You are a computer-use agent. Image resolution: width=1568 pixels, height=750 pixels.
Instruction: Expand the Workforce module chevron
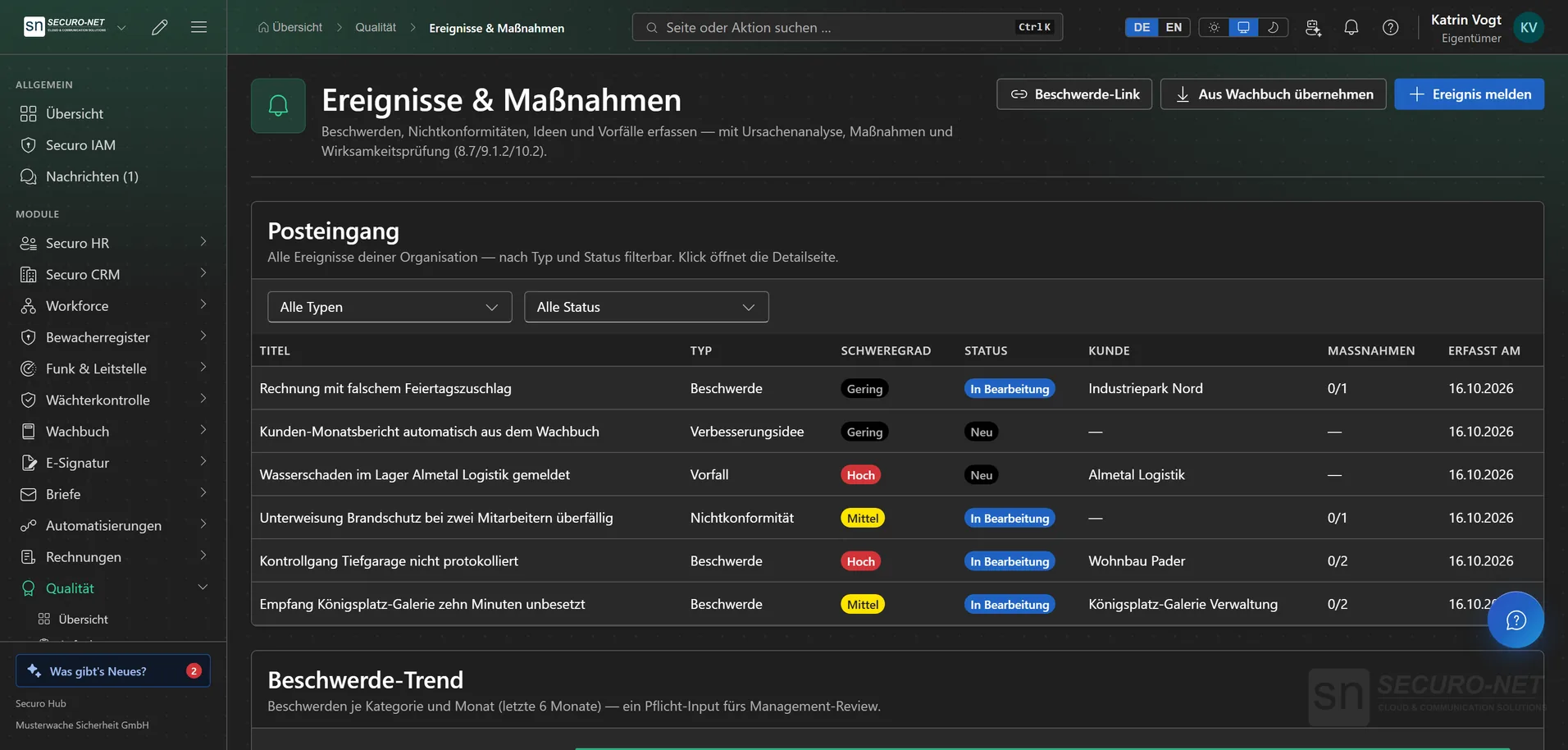pyautogui.click(x=203, y=305)
